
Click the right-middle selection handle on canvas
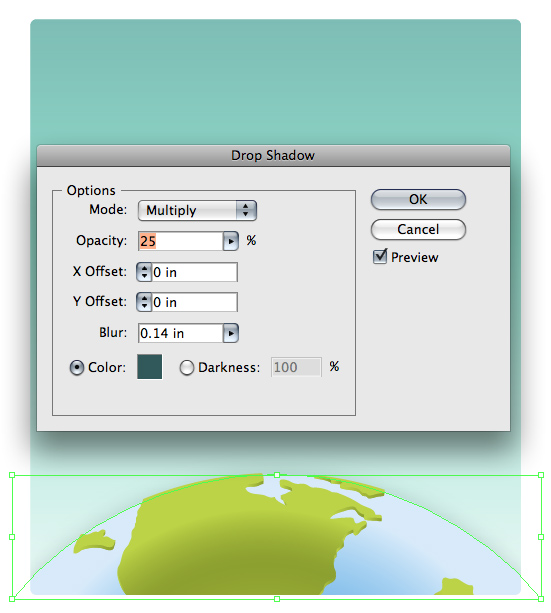541,537
